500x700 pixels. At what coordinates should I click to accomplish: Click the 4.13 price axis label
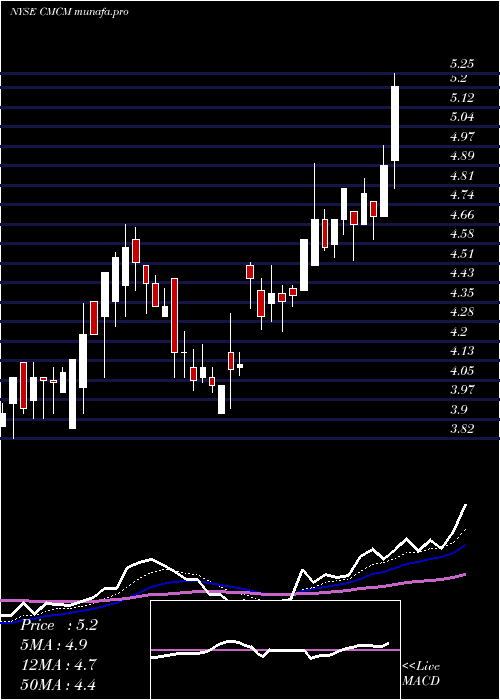(462, 351)
